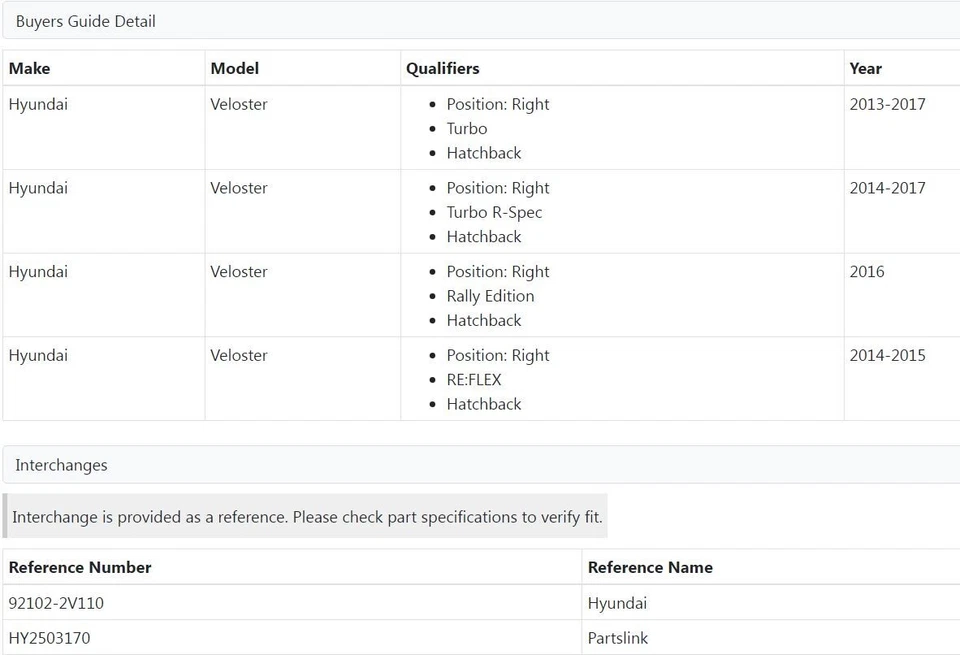The width and height of the screenshot is (960, 655).
Task: Click the Reference Number column header
Action: pyautogui.click(x=80, y=567)
